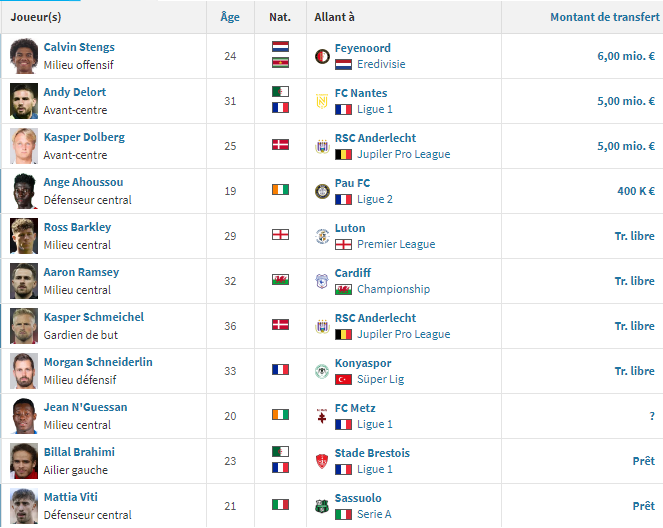Click the Sassuolo club crest icon
Image resolution: width=663 pixels, height=528 pixels.
[322, 506]
